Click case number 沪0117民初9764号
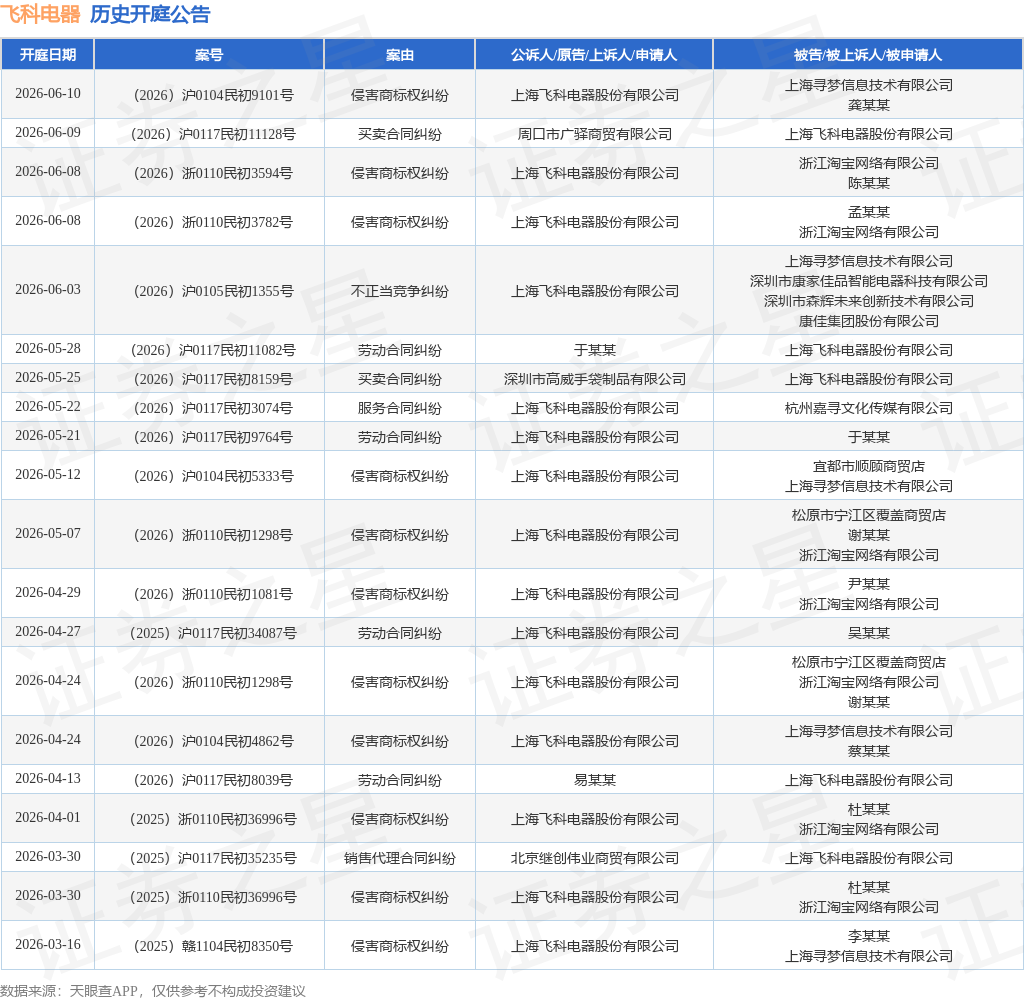Image resolution: width=1024 pixels, height=1000 pixels. (x=214, y=438)
